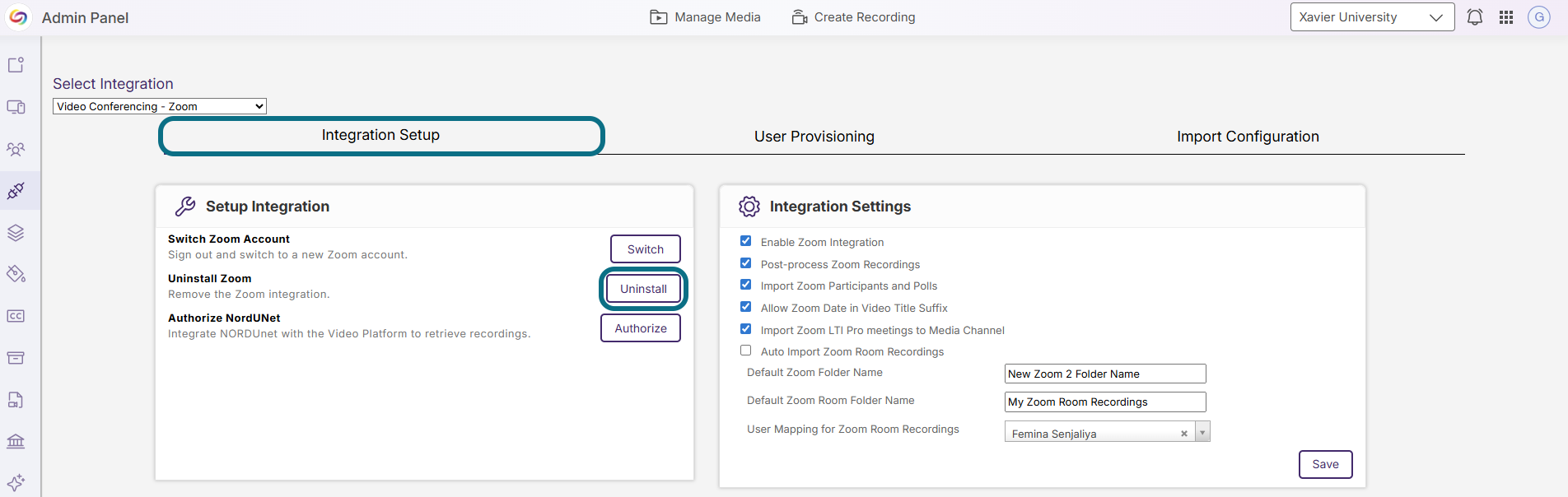The width and height of the screenshot is (1568, 497).
Task: Toggle Post-process Zoom Recordings checkbox
Action: coord(745,263)
